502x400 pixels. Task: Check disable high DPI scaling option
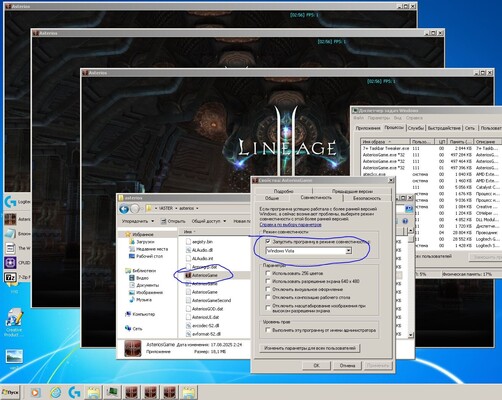tap(268, 308)
